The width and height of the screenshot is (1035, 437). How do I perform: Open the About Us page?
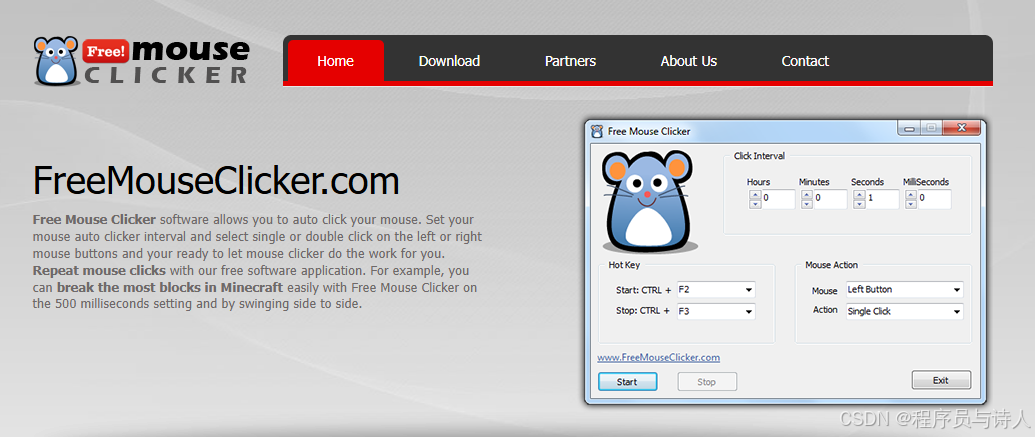click(x=688, y=61)
